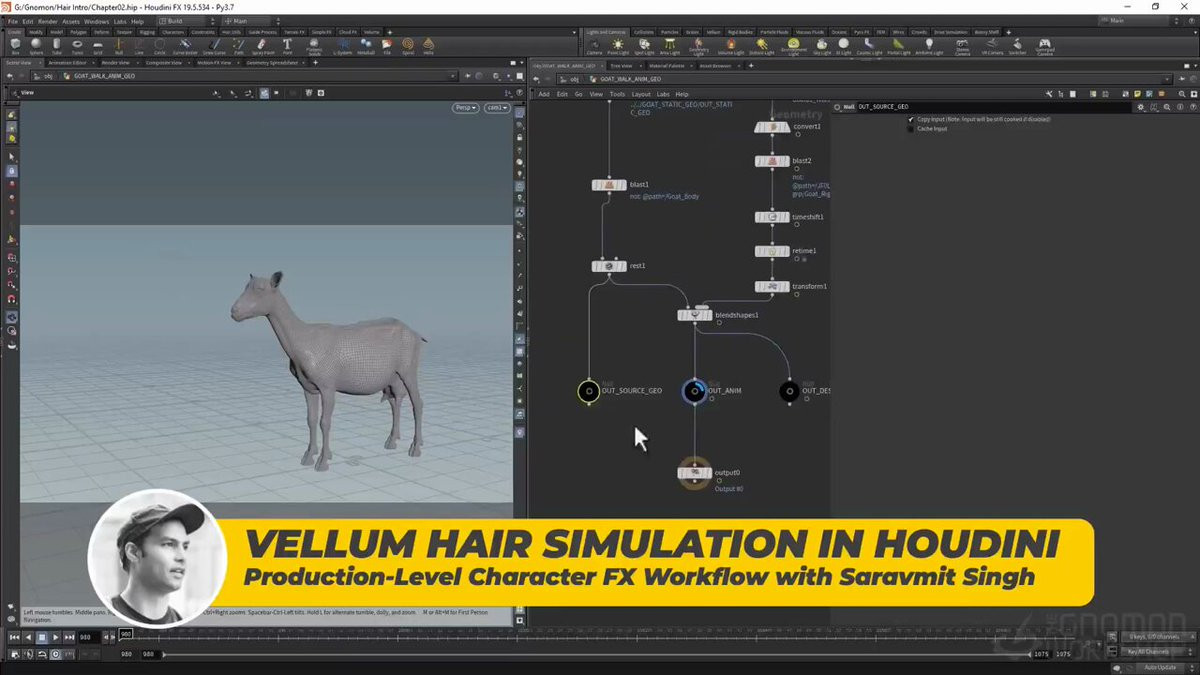Add a Volume Light
This screenshot has height=675, width=1200.
731,46
